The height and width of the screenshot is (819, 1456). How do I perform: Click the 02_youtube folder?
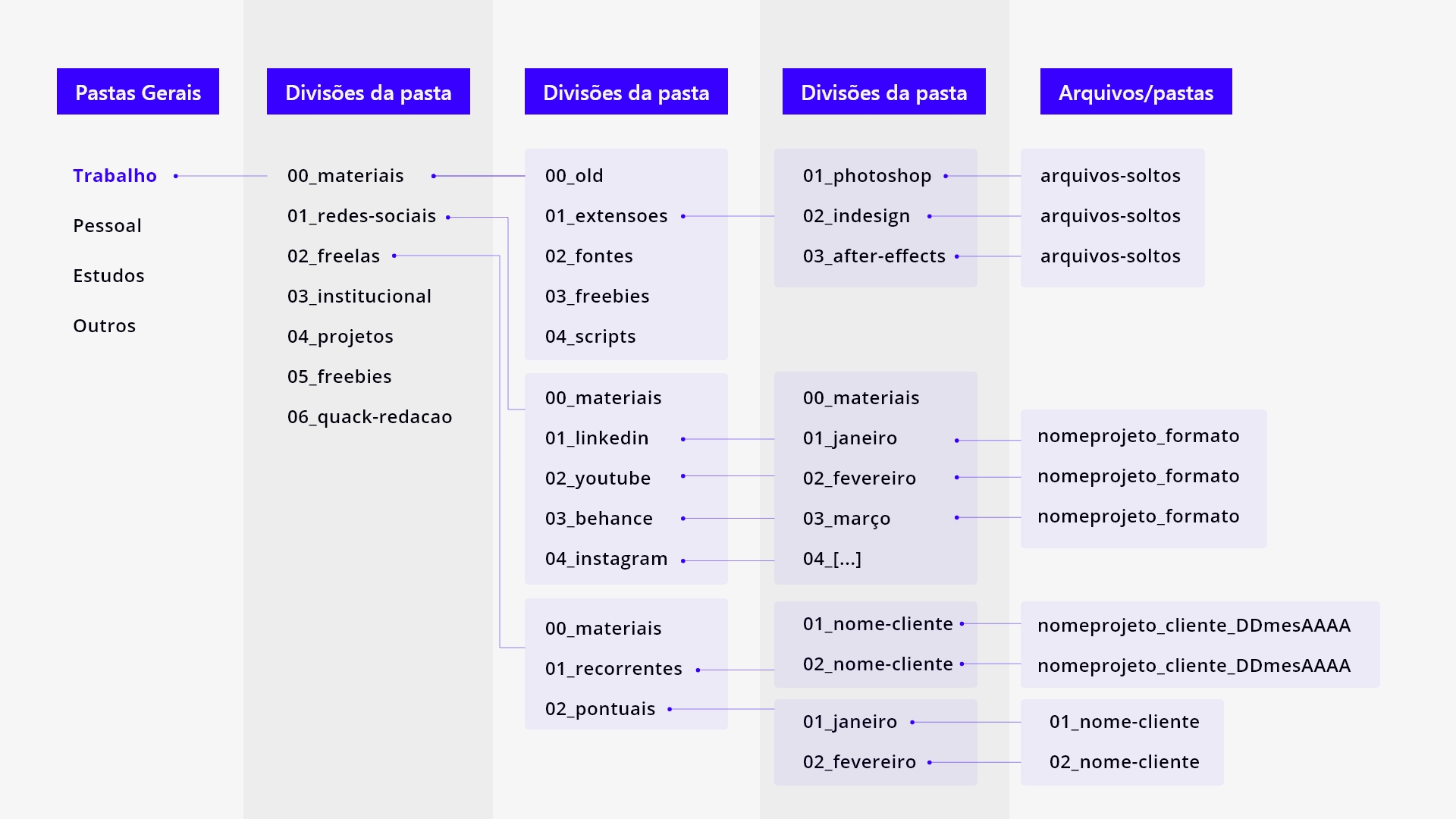point(598,479)
